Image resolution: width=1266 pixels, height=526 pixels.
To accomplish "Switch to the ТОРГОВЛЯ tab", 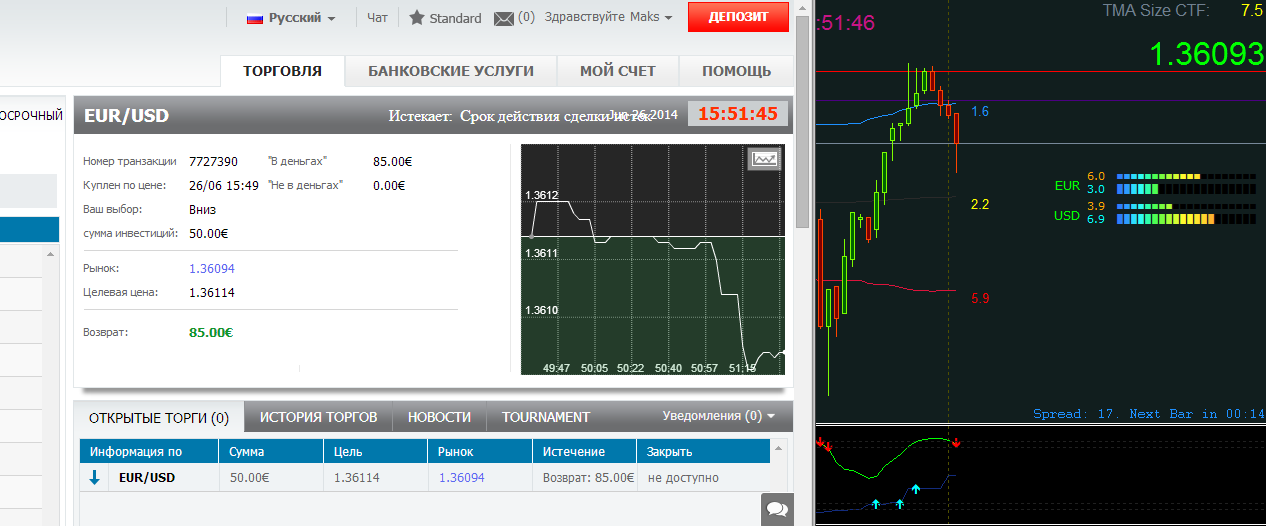I will pyautogui.click(x=283, y=71).
